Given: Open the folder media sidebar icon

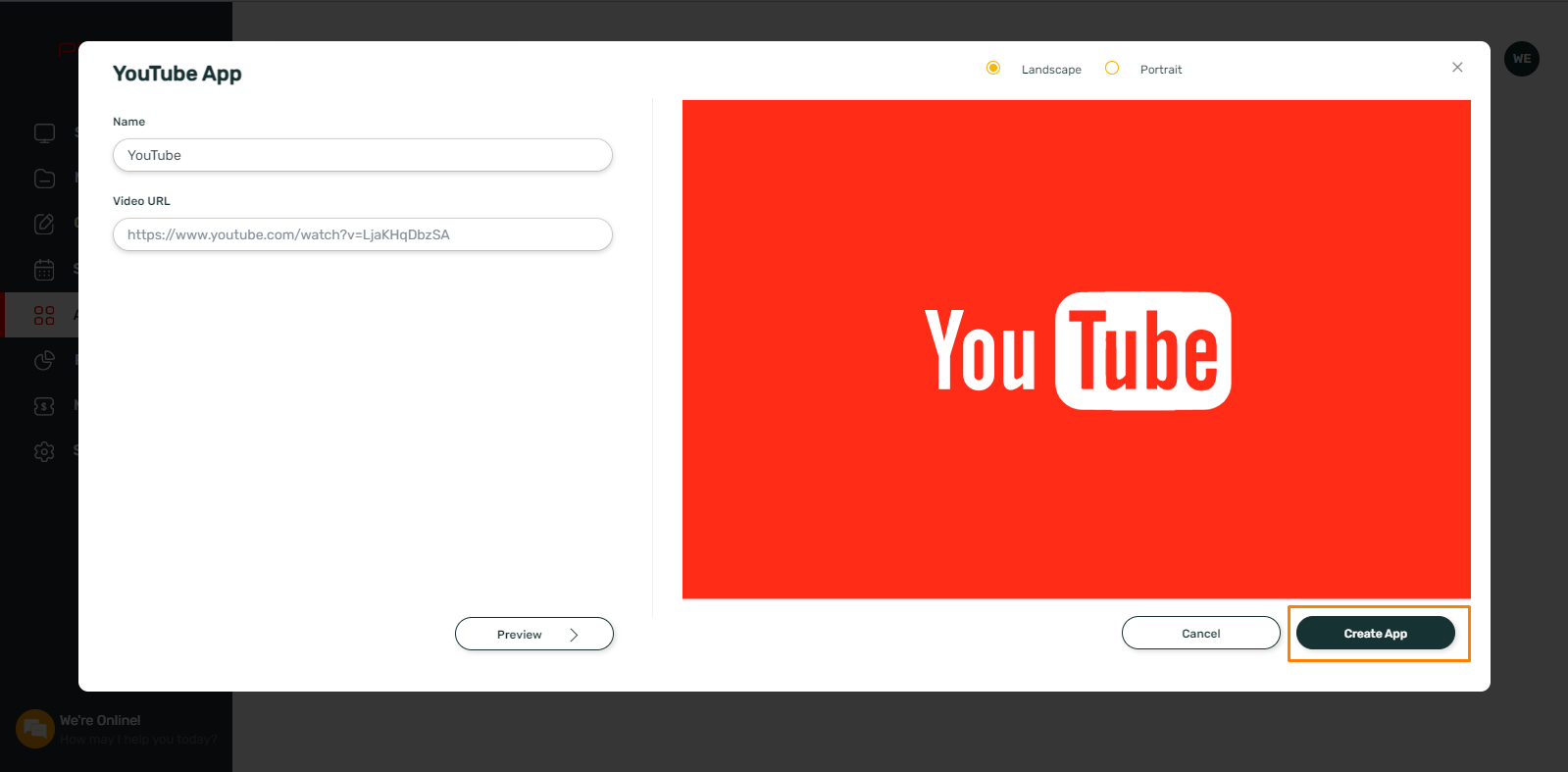Looking at the screenshot, I should (x=44, y=178).
